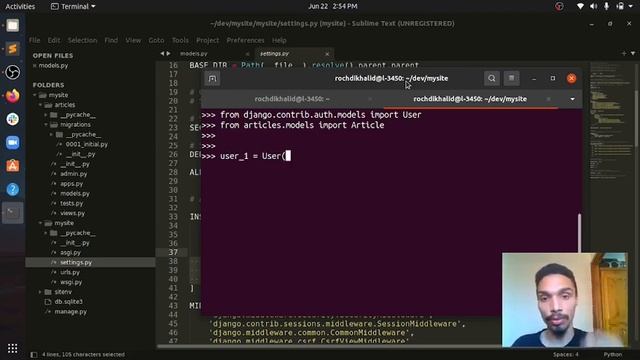Collapse the top-level mysite folder

click(x=35, y=95)
